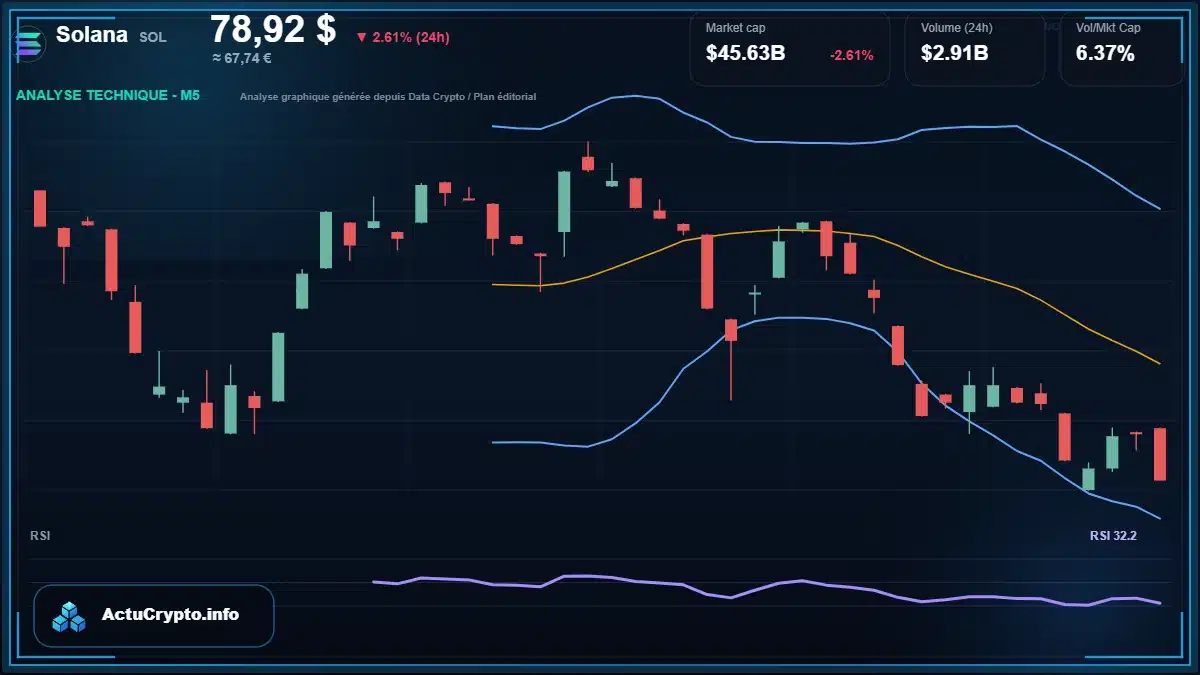Click the Analyse graphique générée caption
The height and width of the screenshot is (675, 1200).
click(388, 97)
